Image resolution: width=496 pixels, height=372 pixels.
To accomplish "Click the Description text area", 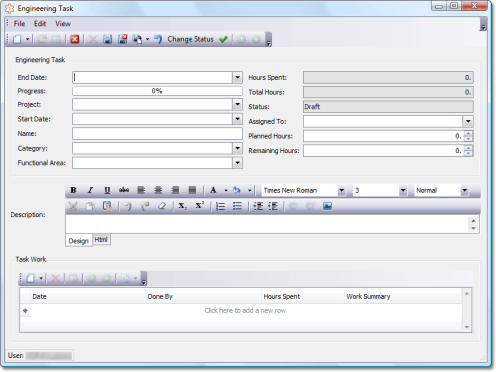I will click(267, 224).
